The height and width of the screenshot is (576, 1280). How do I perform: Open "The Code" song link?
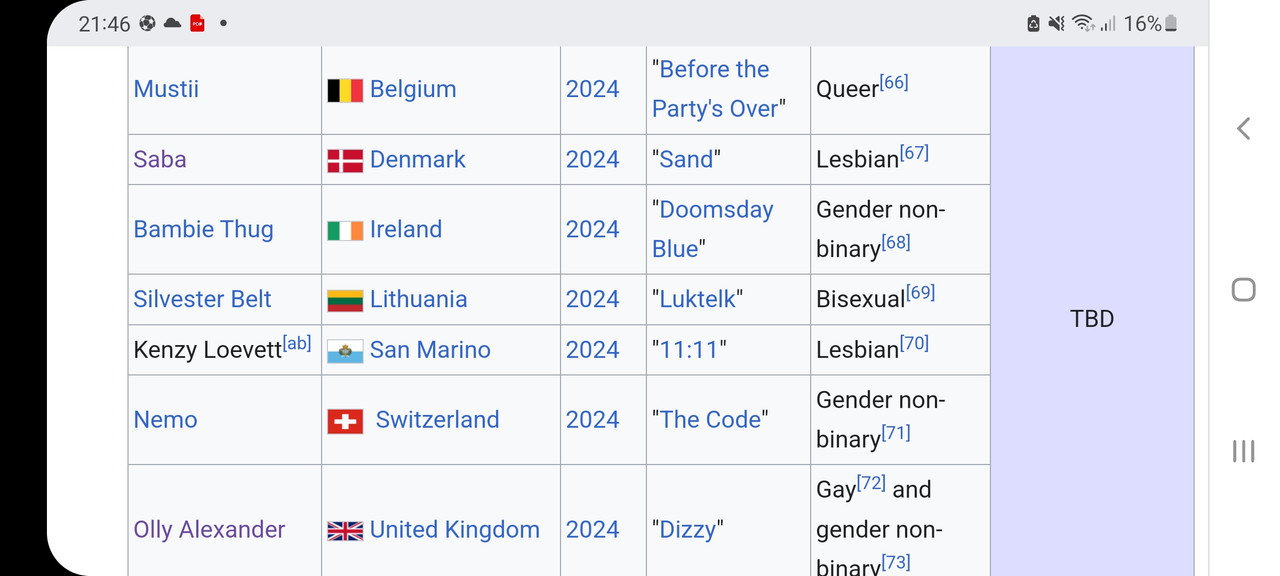pyautogui.click(x=709, y=419)
